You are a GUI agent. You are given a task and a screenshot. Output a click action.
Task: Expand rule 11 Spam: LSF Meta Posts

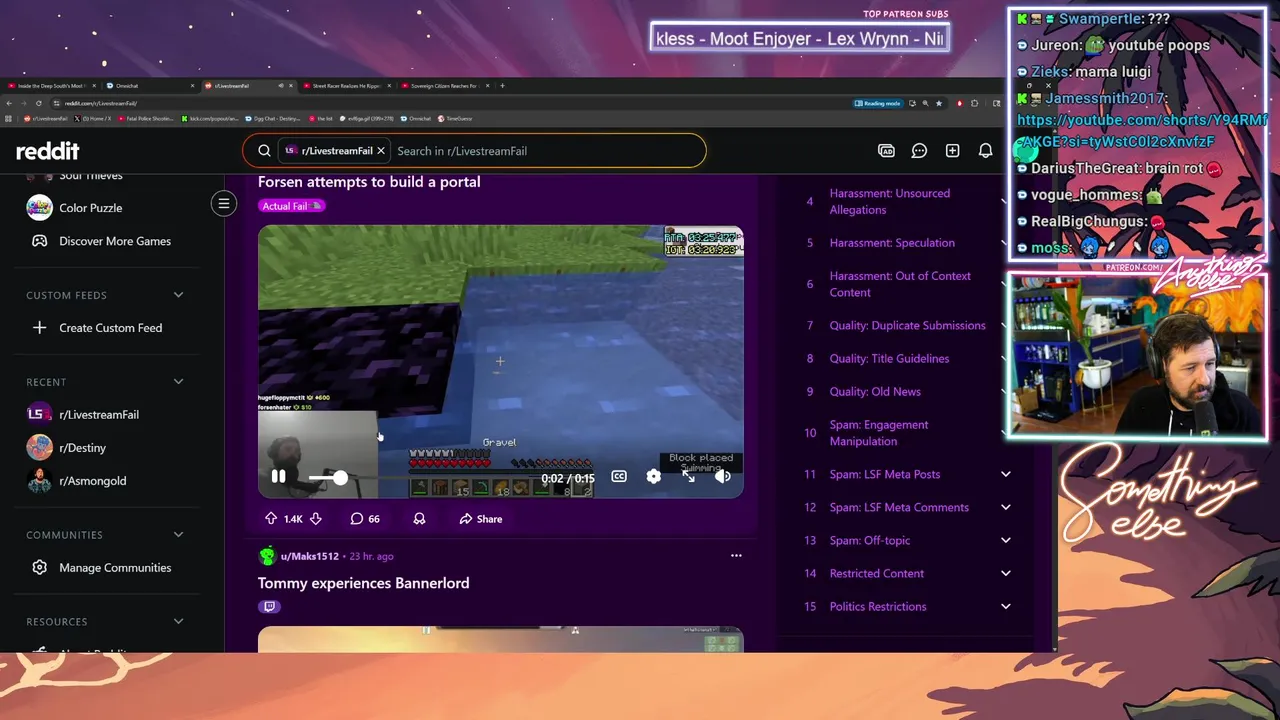pyautogui.click(x=1005, y=474)
